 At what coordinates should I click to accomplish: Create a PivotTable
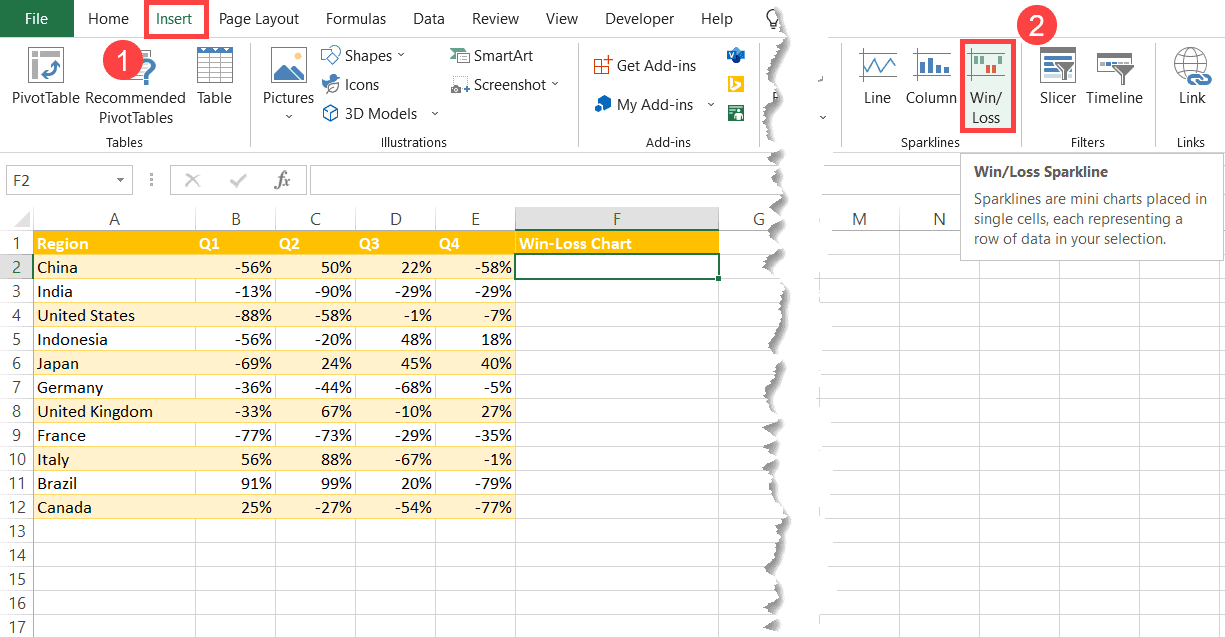pyautogui.click(x=44, y=80)
